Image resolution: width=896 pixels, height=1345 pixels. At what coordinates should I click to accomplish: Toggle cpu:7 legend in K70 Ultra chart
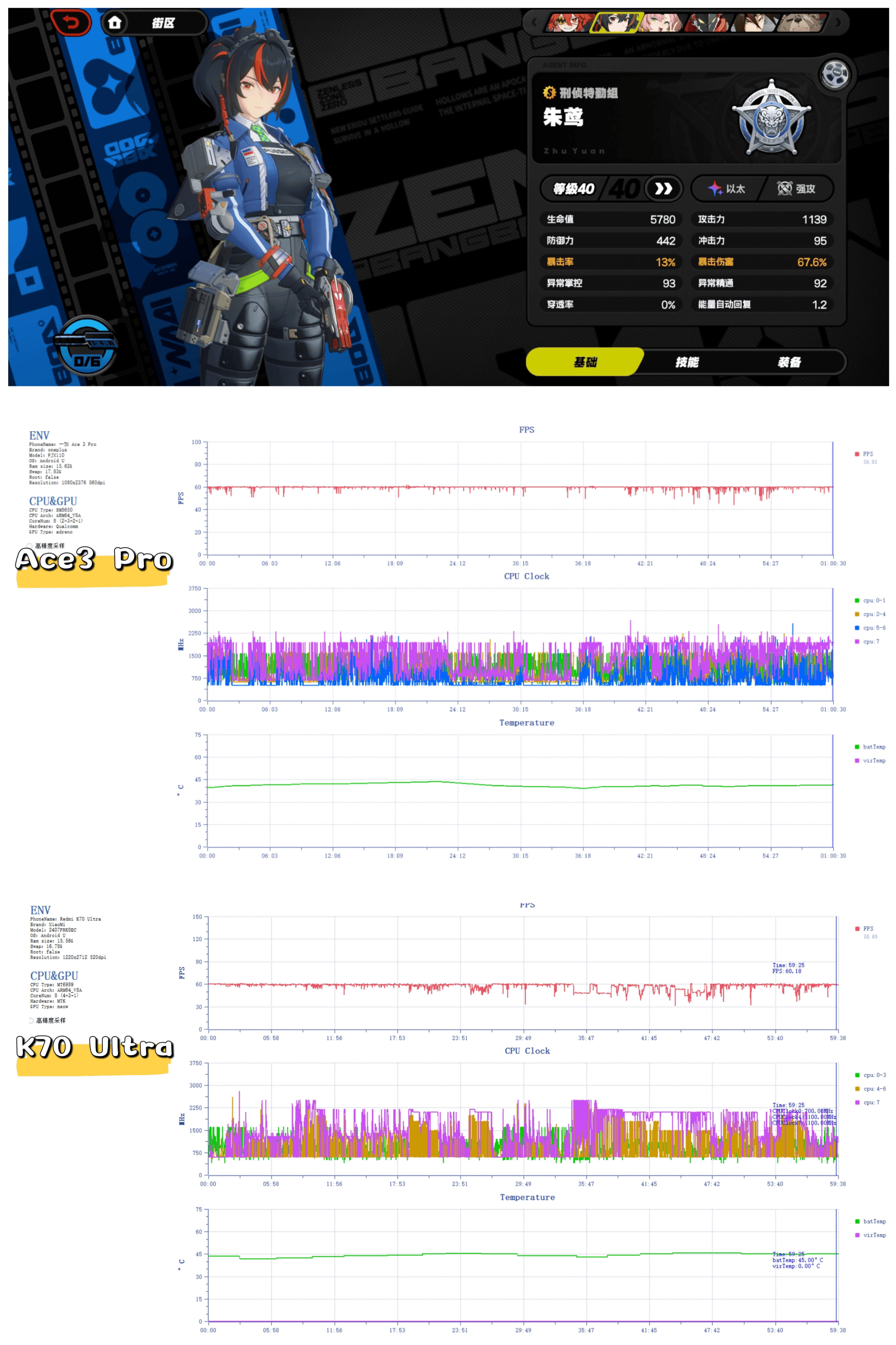(868, 1102)
